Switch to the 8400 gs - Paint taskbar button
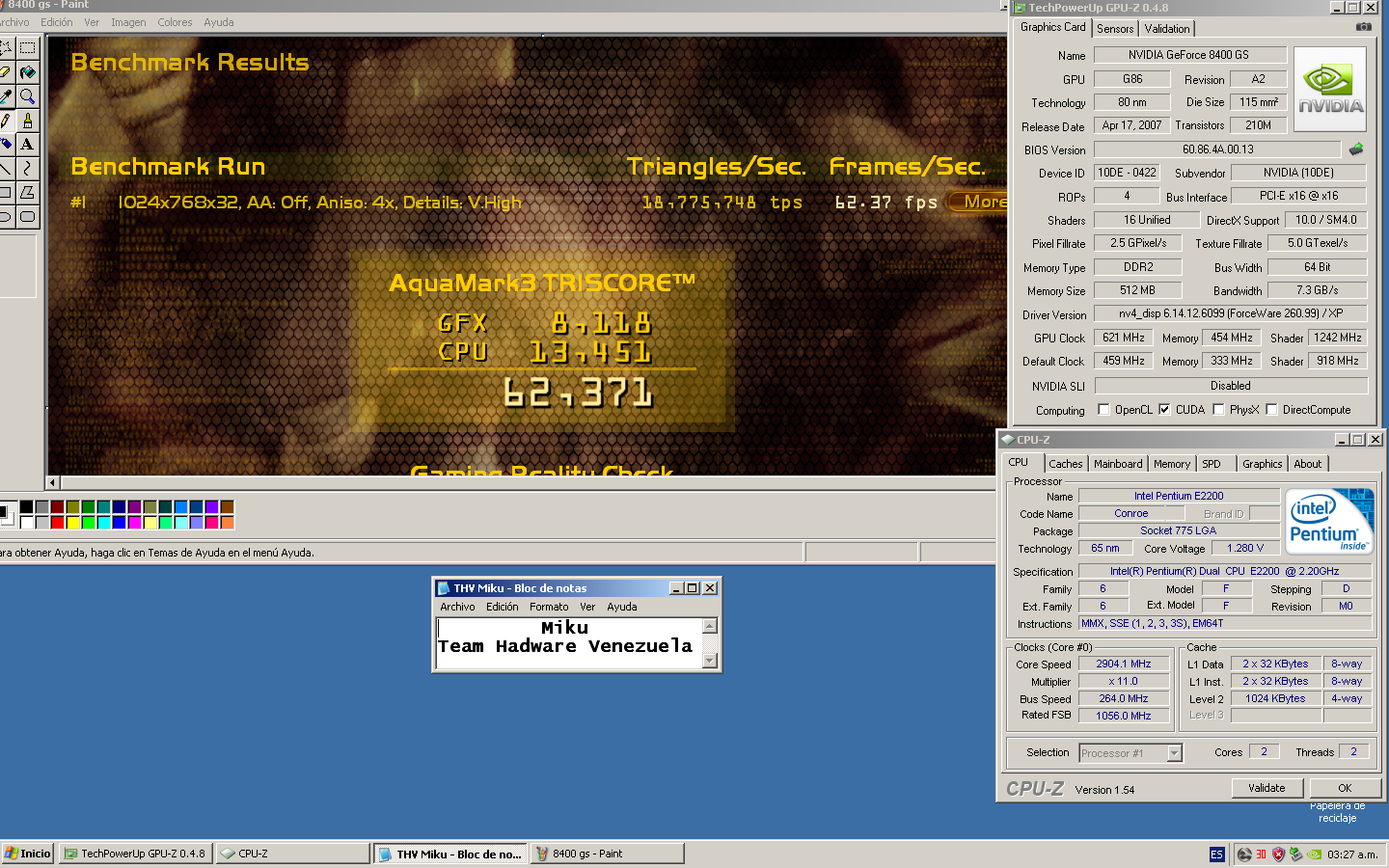 pyautogui.click(x=607, y=854)
